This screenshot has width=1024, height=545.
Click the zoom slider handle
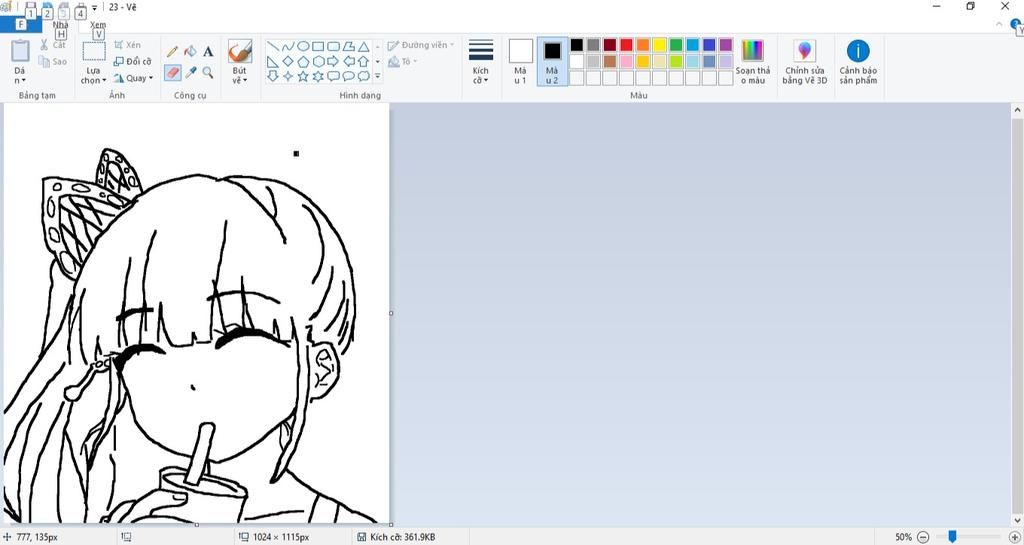952,537
